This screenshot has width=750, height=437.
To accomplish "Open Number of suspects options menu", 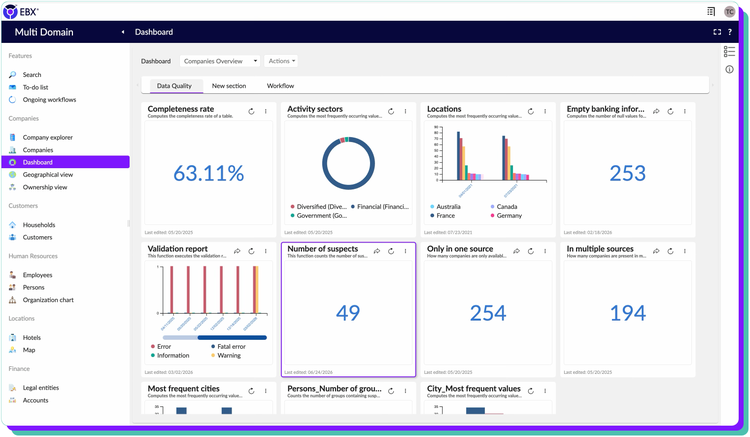I will pos(406,251).
